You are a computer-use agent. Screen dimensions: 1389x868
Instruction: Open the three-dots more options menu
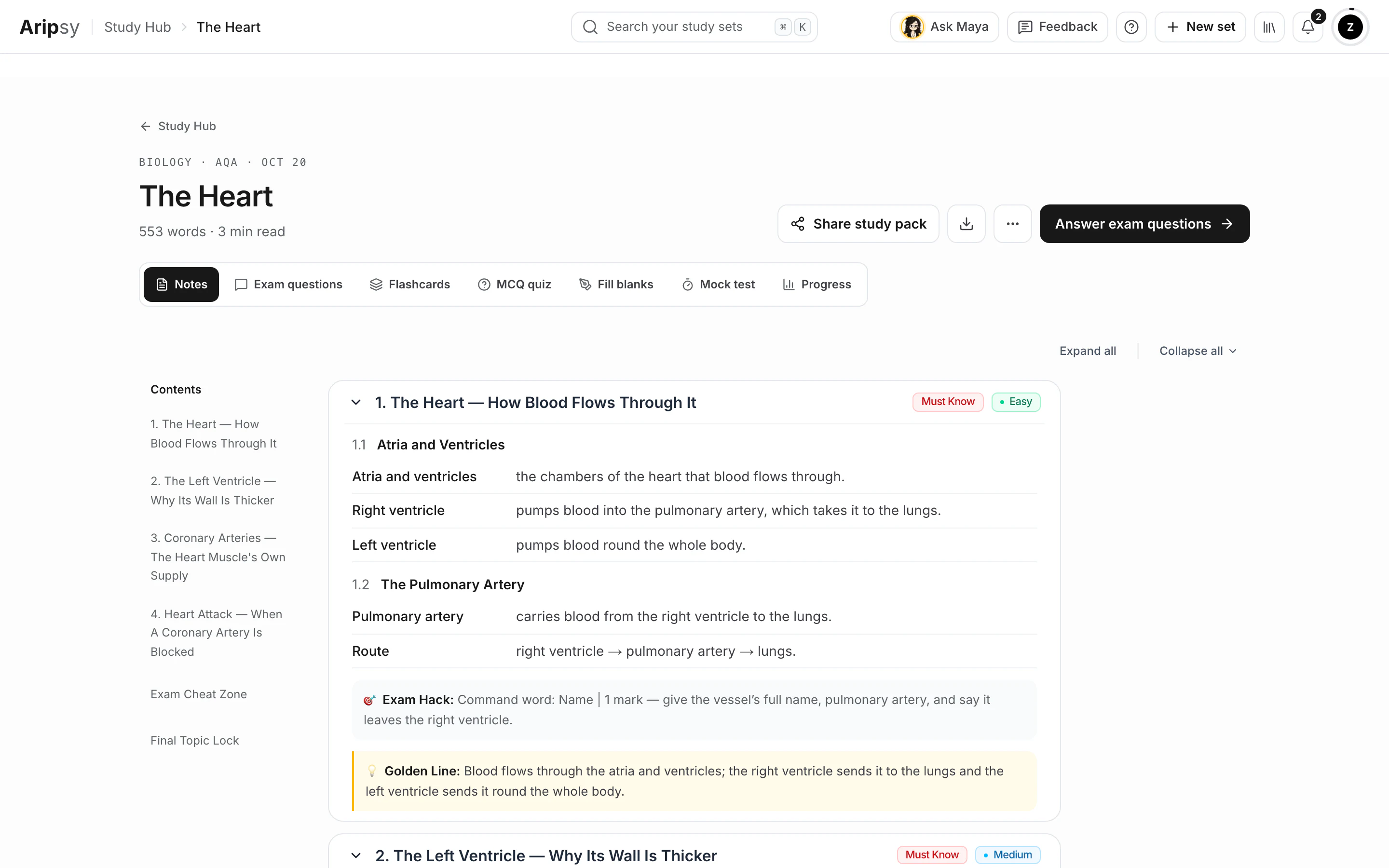coord(1012,224)
